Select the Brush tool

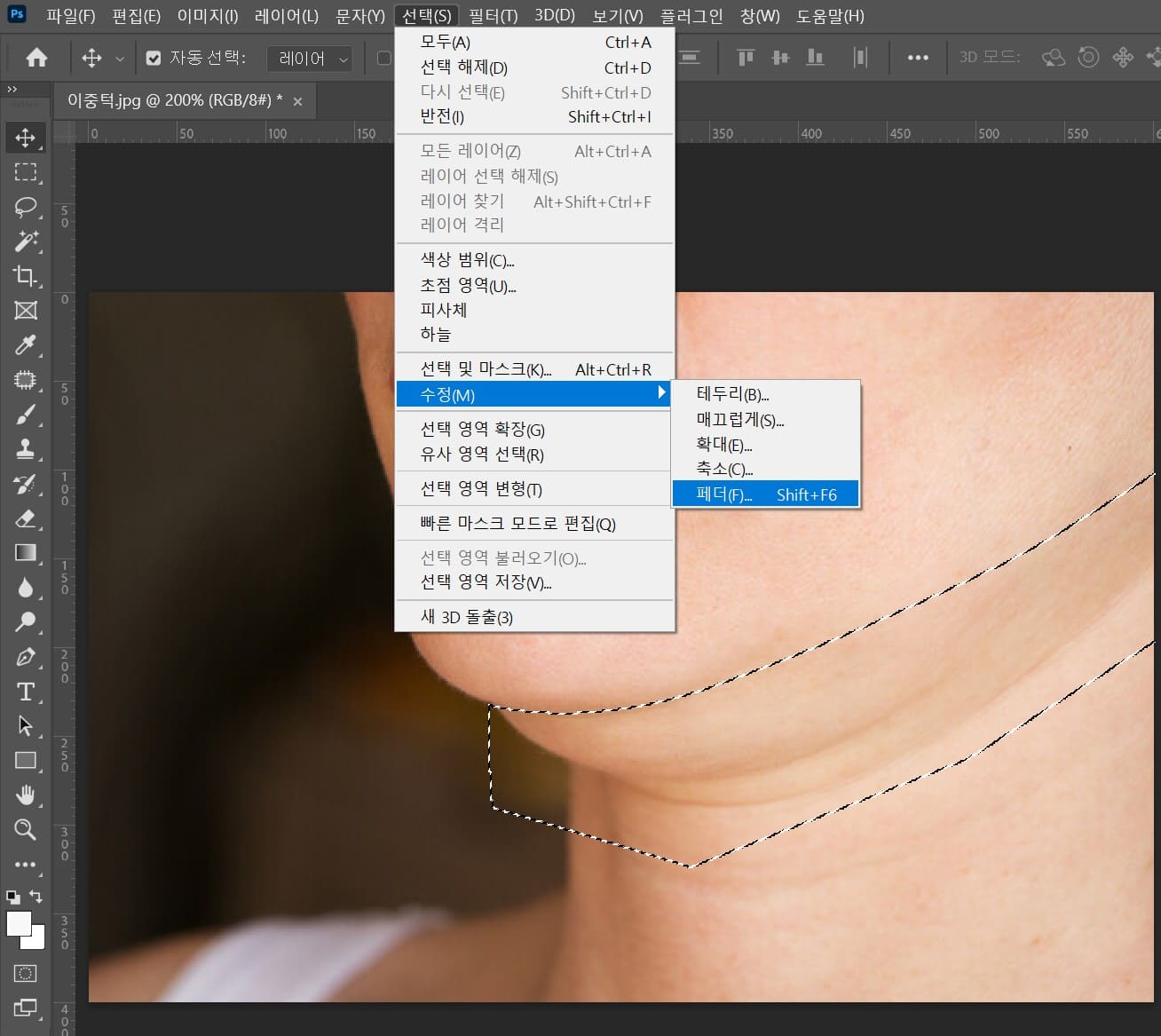coord(25,415)
